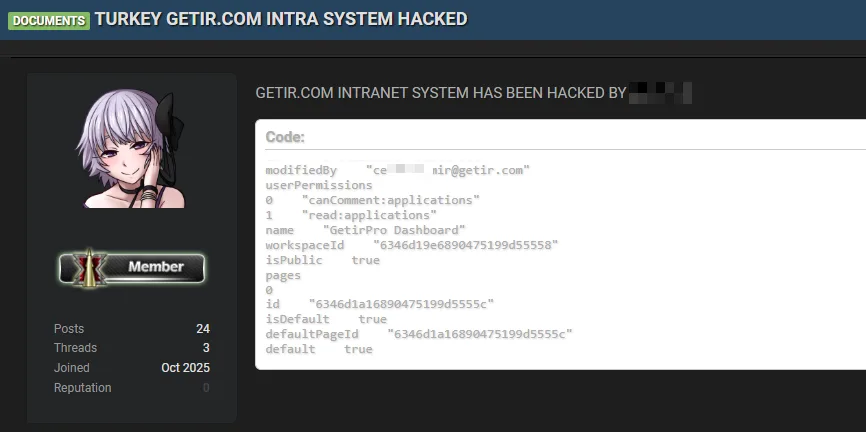Click the Member rank badge

point(132,267)
